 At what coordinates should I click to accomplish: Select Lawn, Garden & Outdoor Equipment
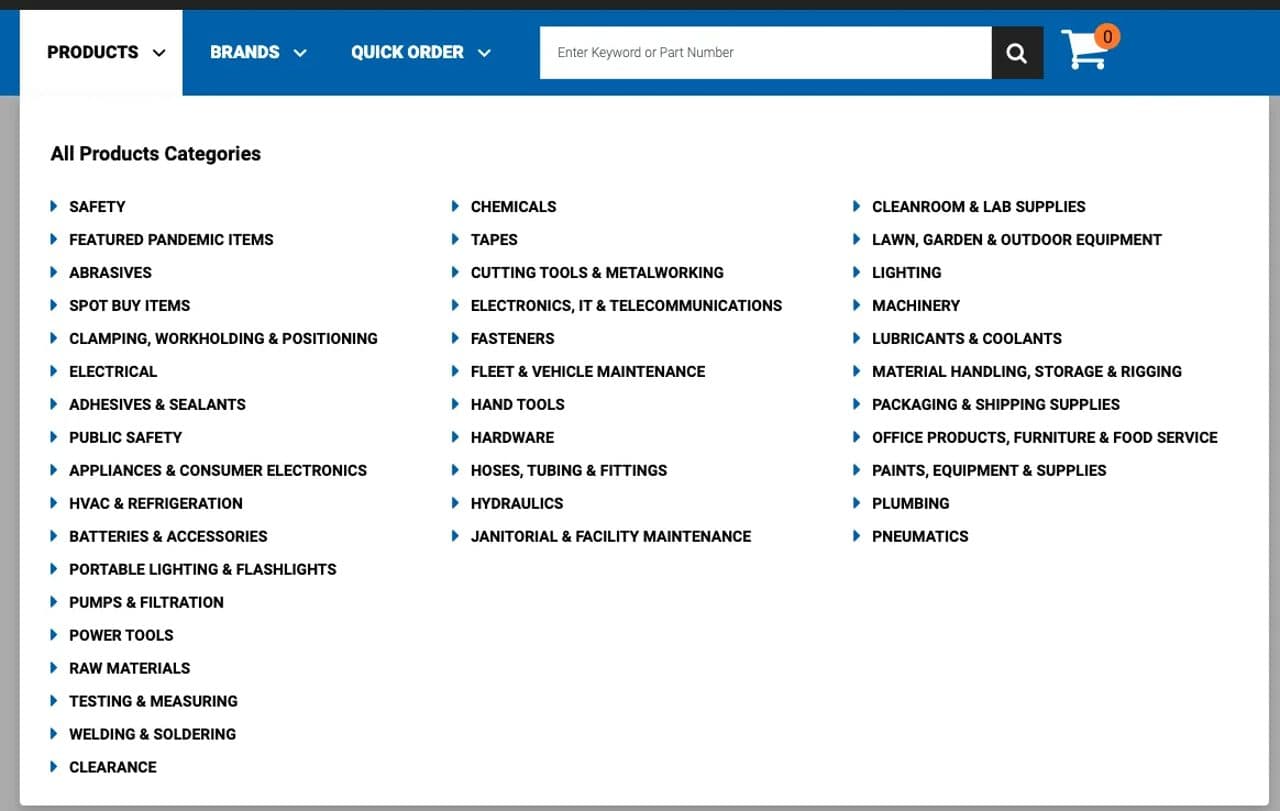coord(1017,240)
